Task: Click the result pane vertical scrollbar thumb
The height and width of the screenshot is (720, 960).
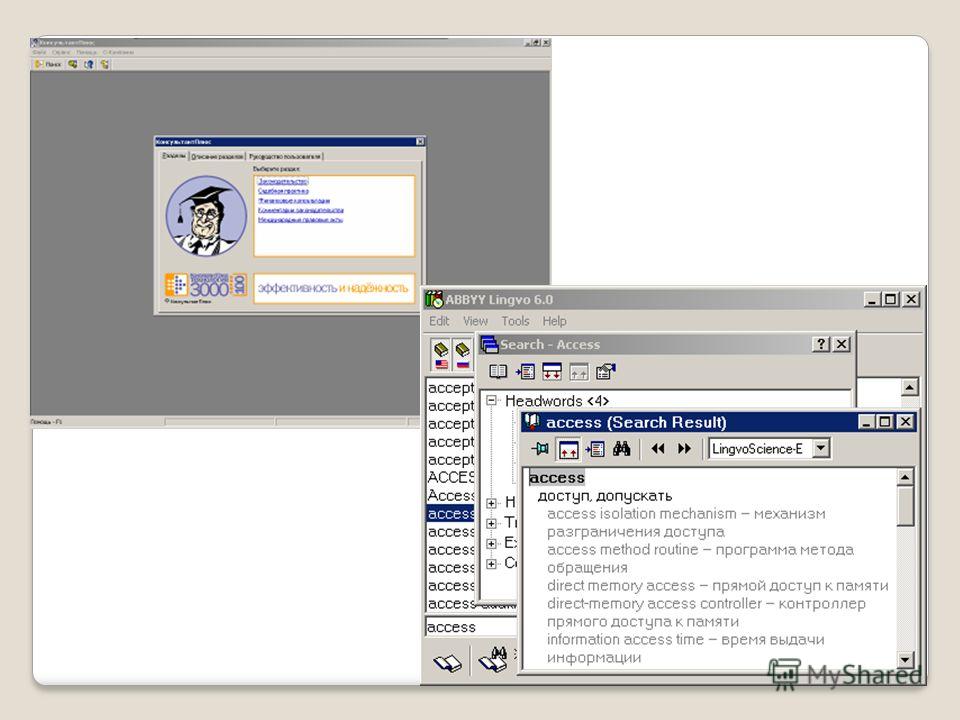Action: [x=906, y=506]
